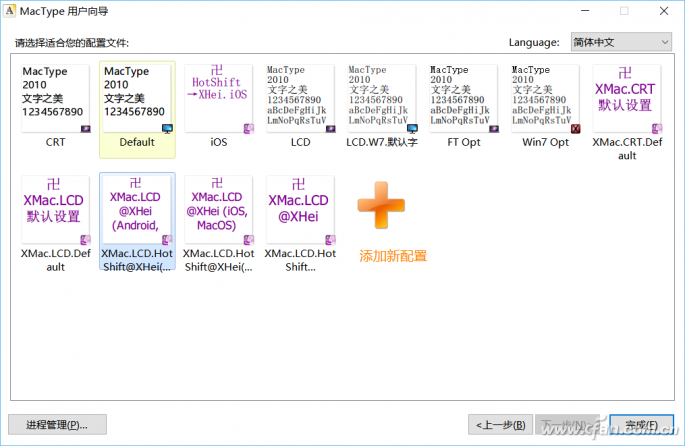Go back with <上一步(B) button
Viewport: 685px width, 446px height.
coord(500,425)
